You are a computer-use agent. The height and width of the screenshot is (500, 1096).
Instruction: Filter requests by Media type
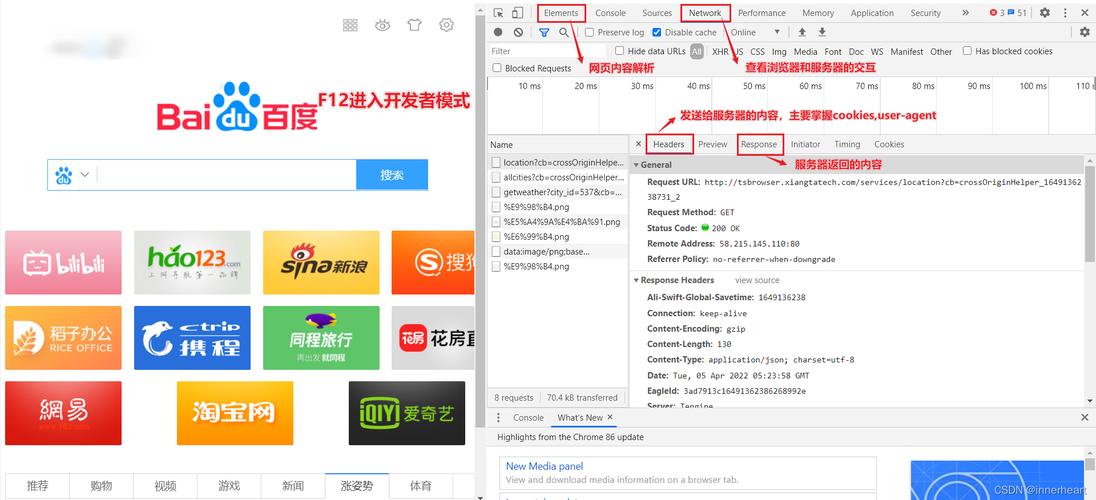805,52
